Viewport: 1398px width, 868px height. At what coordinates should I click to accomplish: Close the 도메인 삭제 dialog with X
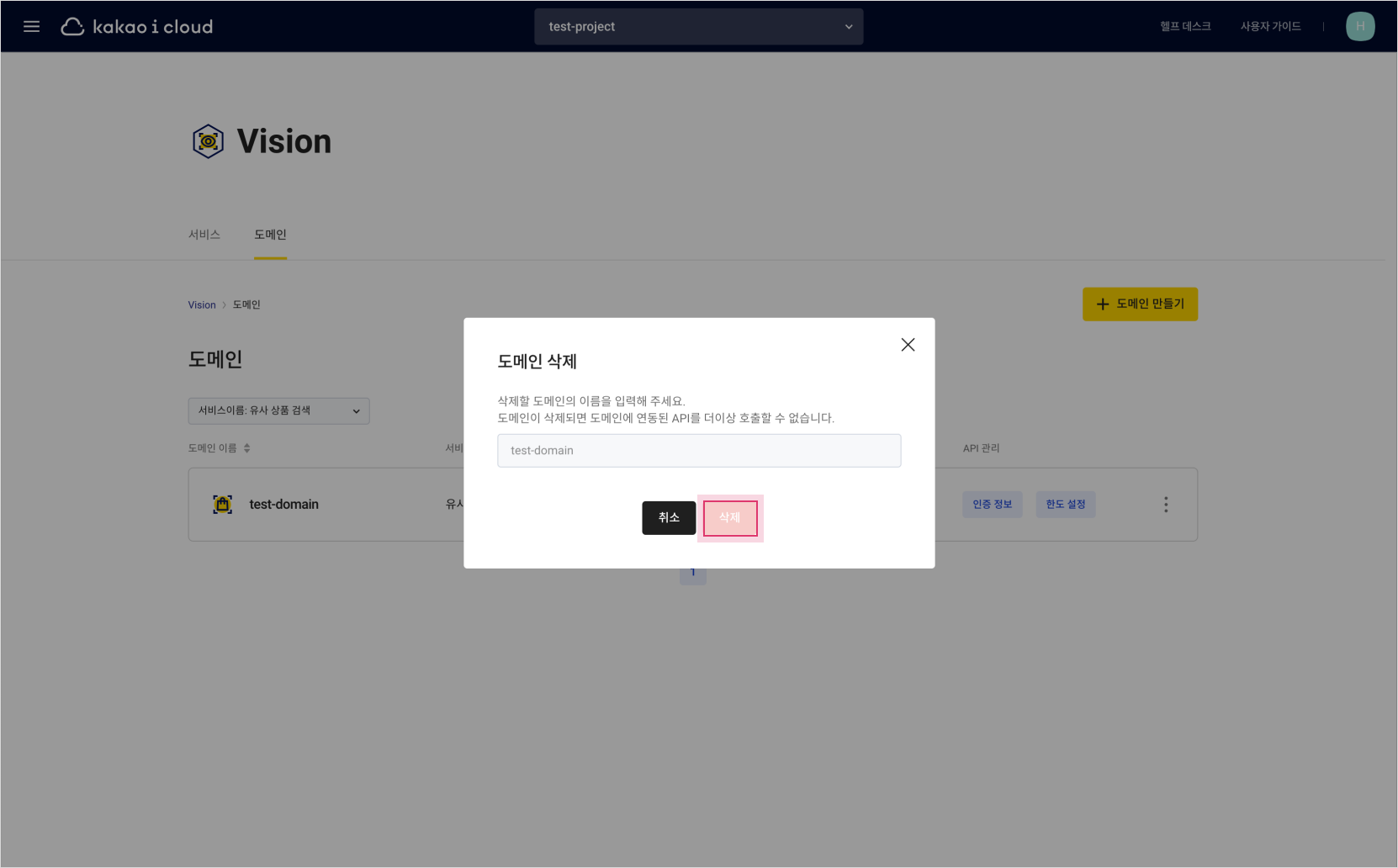coord(908,345)
